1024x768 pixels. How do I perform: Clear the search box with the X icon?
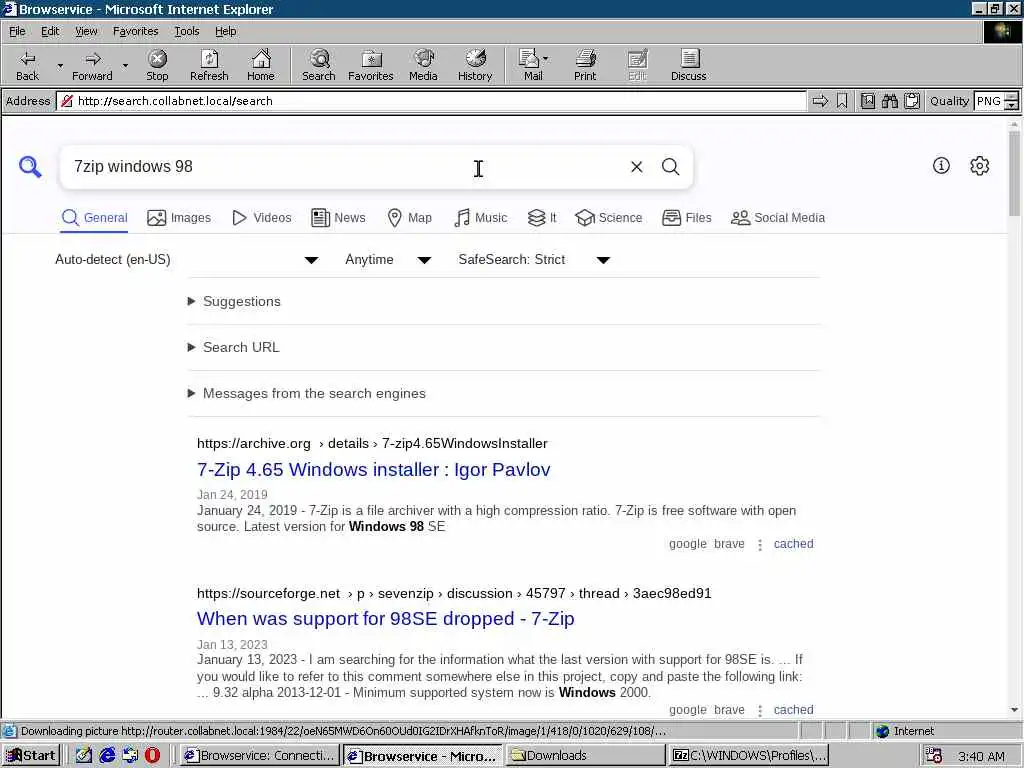pyautogui.click(x=637, y=167)
